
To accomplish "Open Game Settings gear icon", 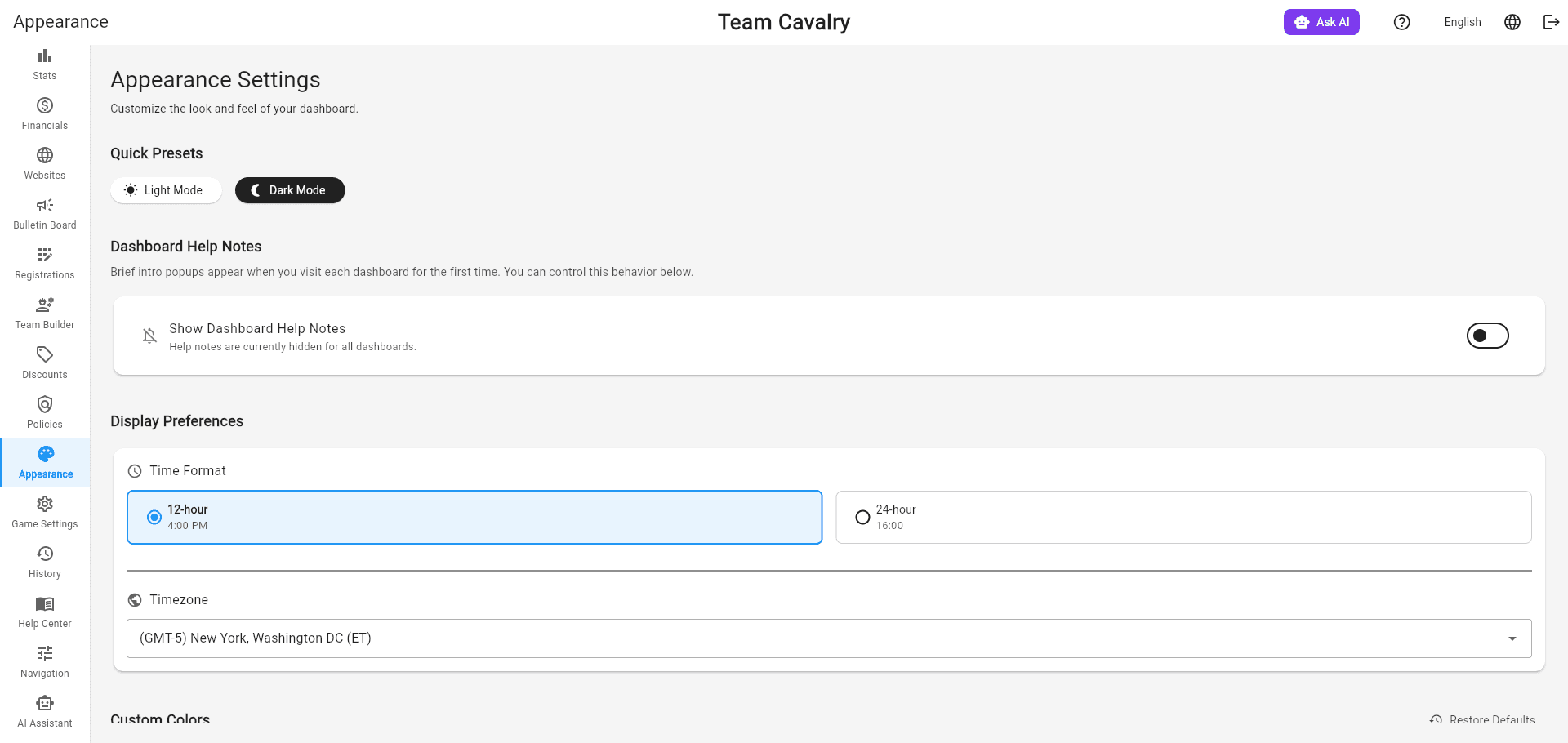I will tap(45, 504).
